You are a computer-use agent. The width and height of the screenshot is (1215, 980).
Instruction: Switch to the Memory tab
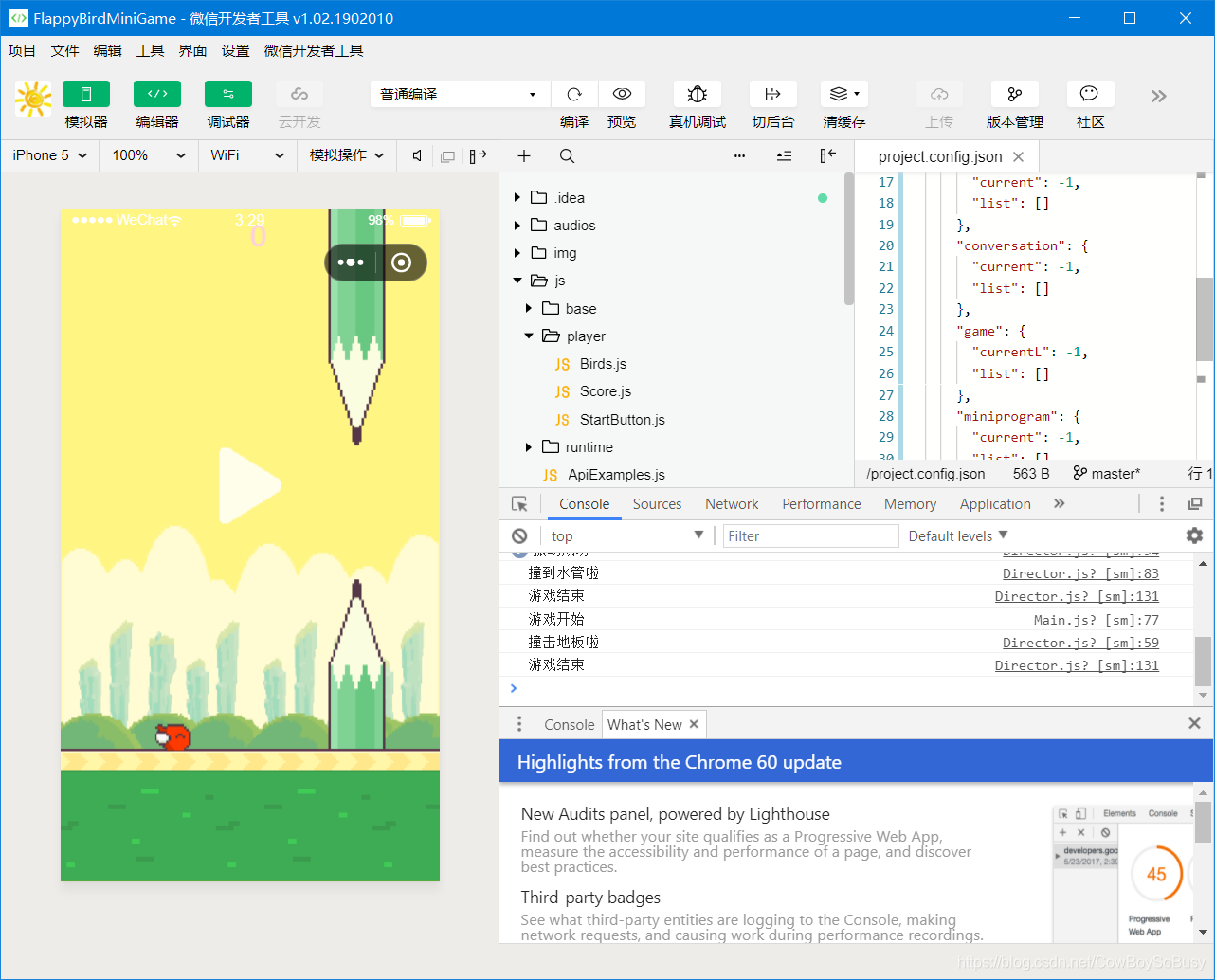pyautogui.click(x=910, y=504)
